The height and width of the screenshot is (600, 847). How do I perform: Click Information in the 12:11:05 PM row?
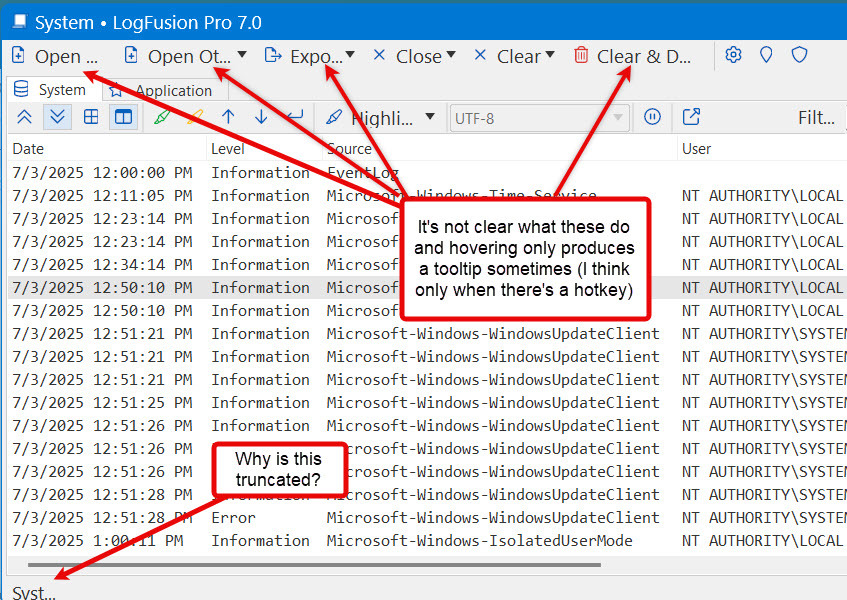pyautogui.click(x=260, y=195)
